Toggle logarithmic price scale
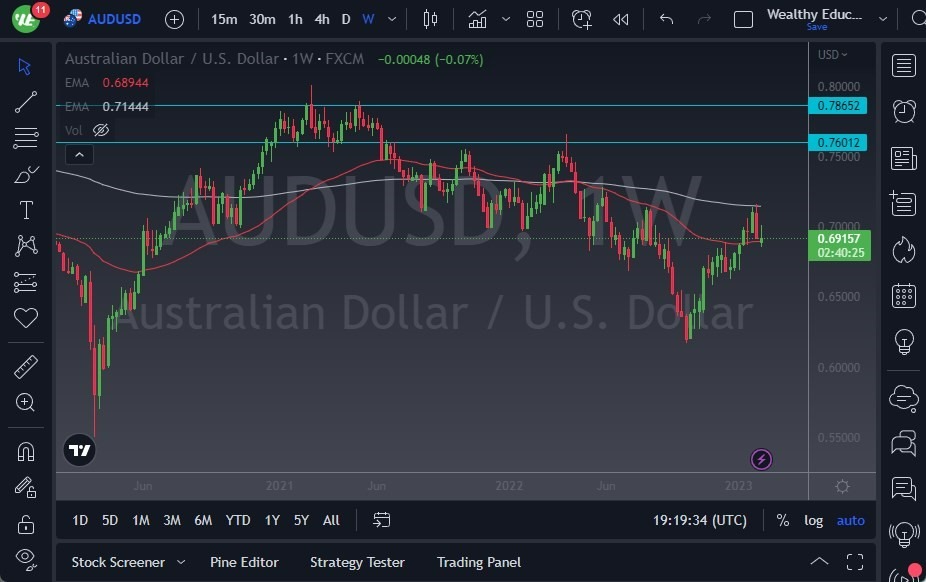The image size is (926, 582). [x=813, y=520]
